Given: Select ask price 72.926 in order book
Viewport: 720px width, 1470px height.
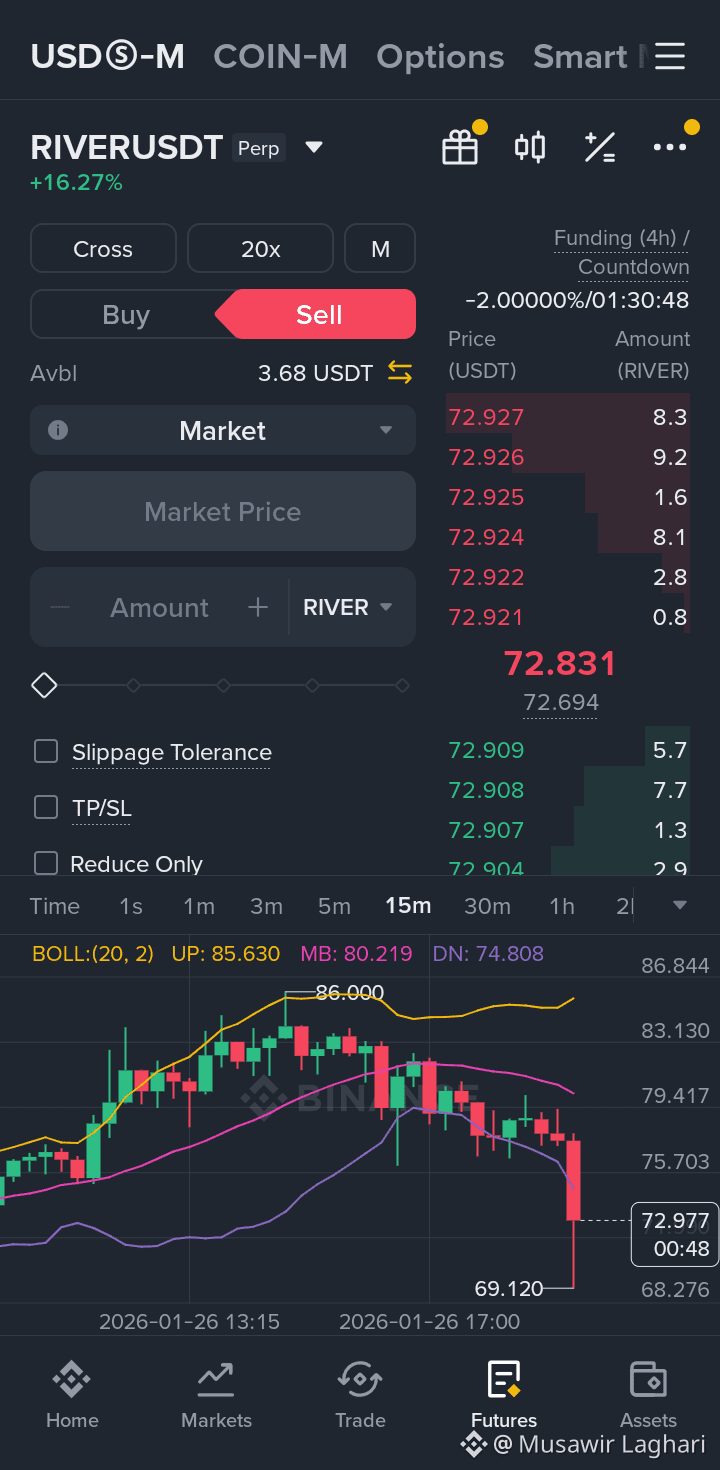Looking at the screenshot, I should [486, 457].
